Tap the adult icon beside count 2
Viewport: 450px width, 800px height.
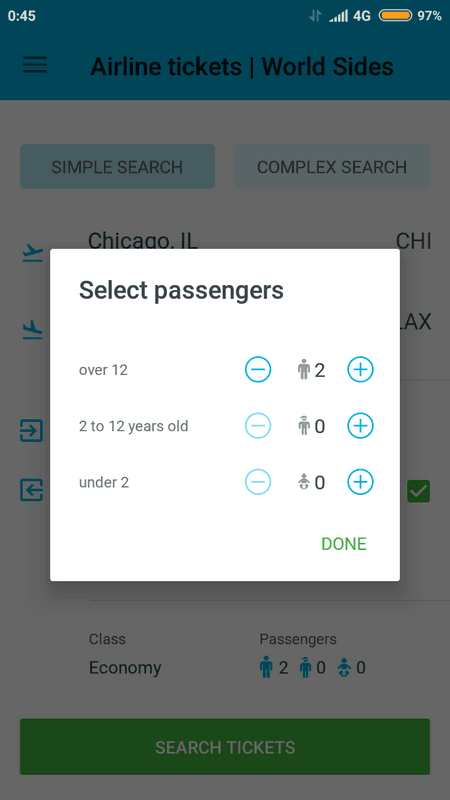click(304, 370)
